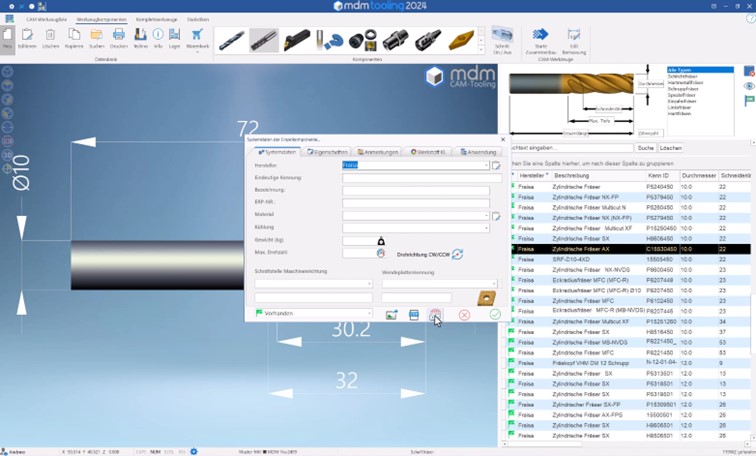Expand Schnittstelle Maschinenrichtung dropdown
Image resolution: width=756 pixels, height=456 pixels.
[369, 284]
